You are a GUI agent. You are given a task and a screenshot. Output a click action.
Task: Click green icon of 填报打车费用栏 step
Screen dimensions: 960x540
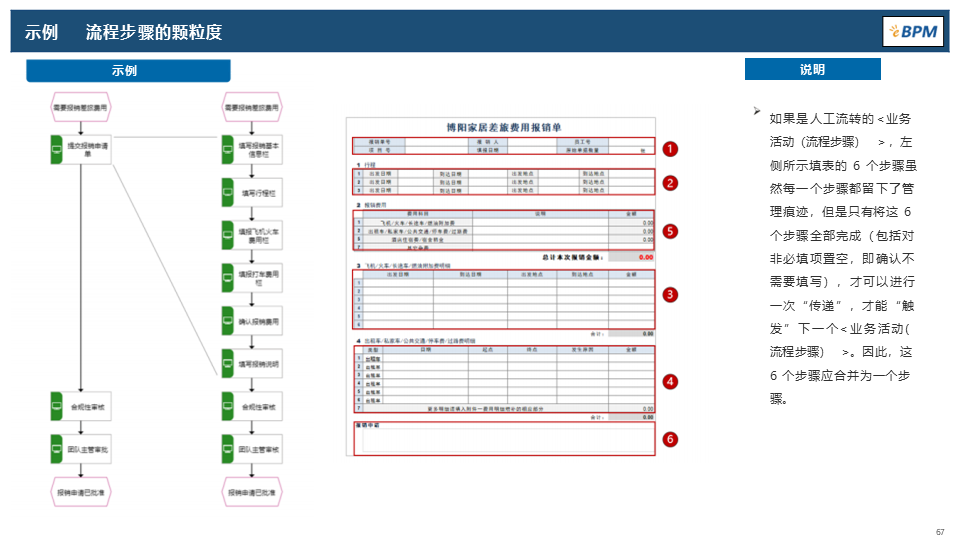coord(228,278)
